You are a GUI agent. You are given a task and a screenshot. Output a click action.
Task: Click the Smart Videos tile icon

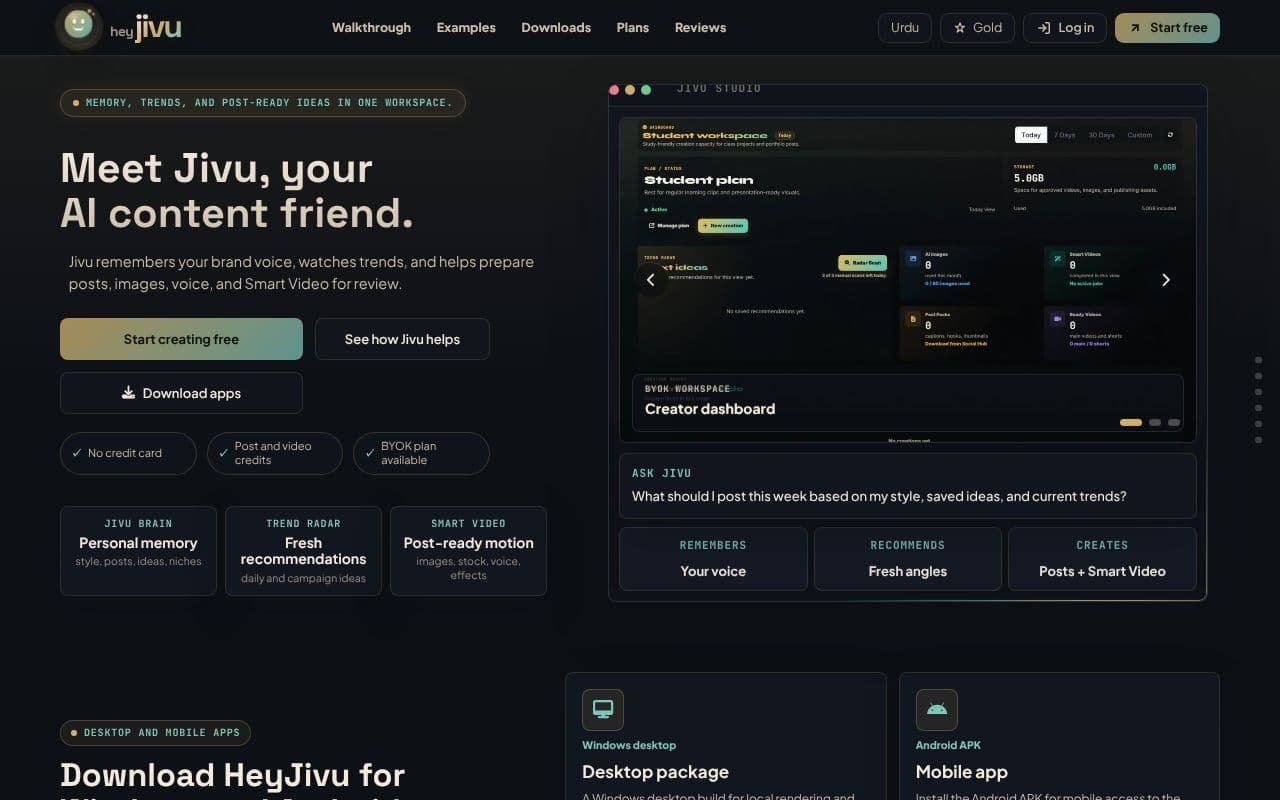coord(1057,258)
